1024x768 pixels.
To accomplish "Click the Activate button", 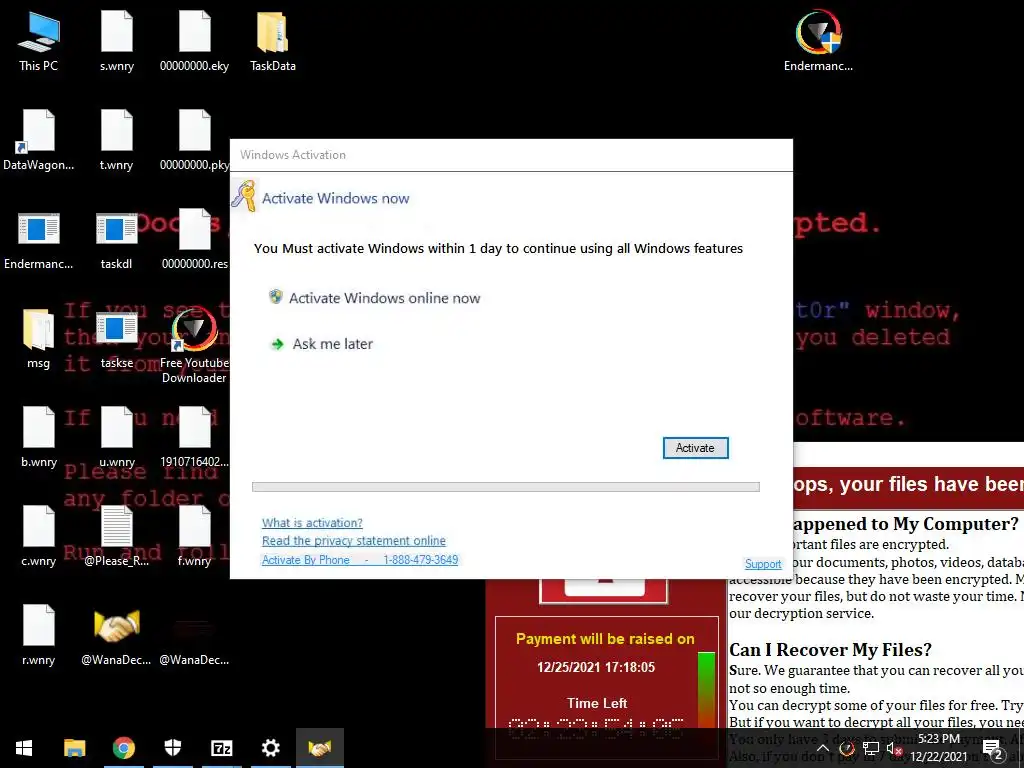I will (696, 448).
